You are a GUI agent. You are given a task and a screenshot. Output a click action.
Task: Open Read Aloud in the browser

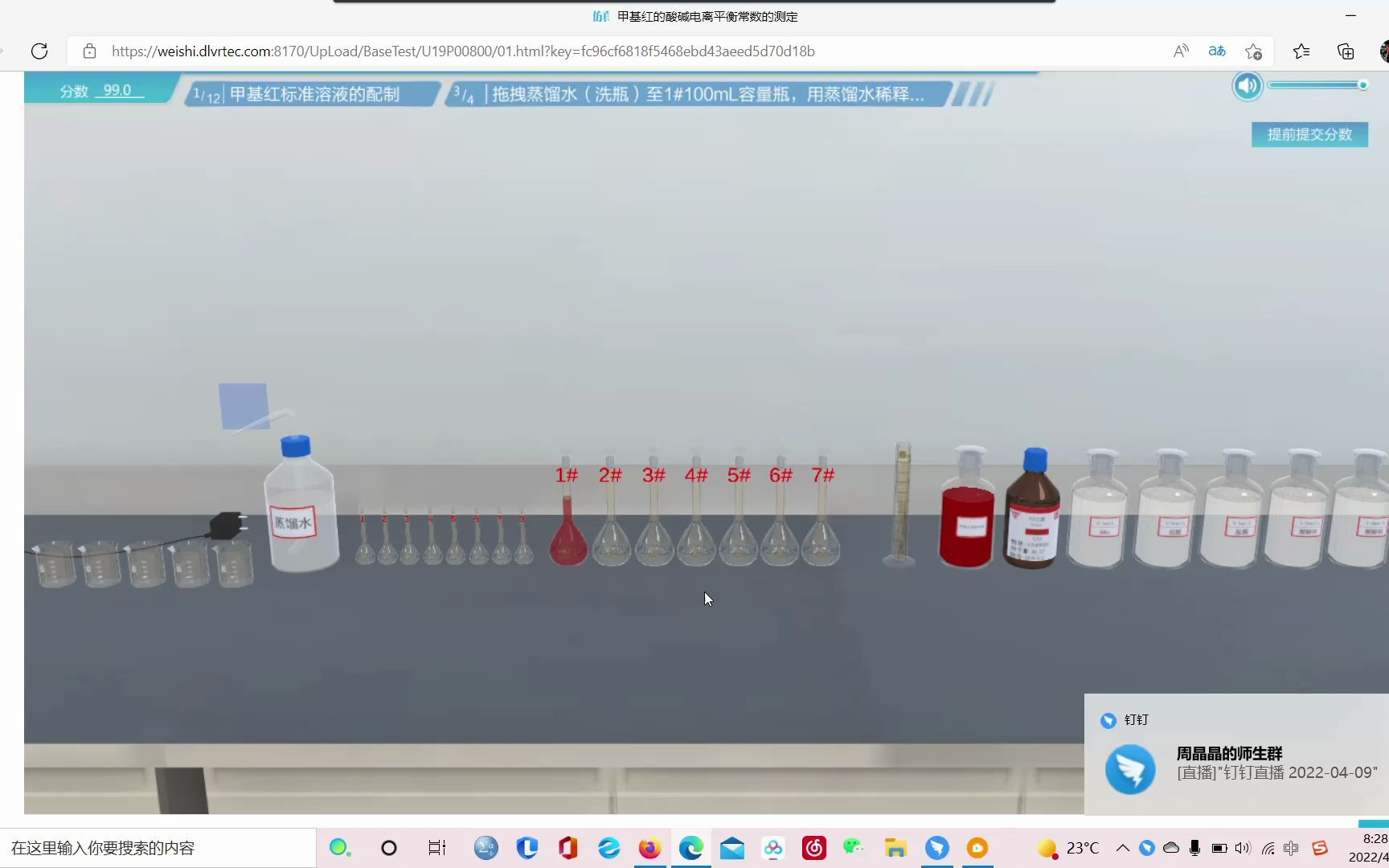point(1181,51)
